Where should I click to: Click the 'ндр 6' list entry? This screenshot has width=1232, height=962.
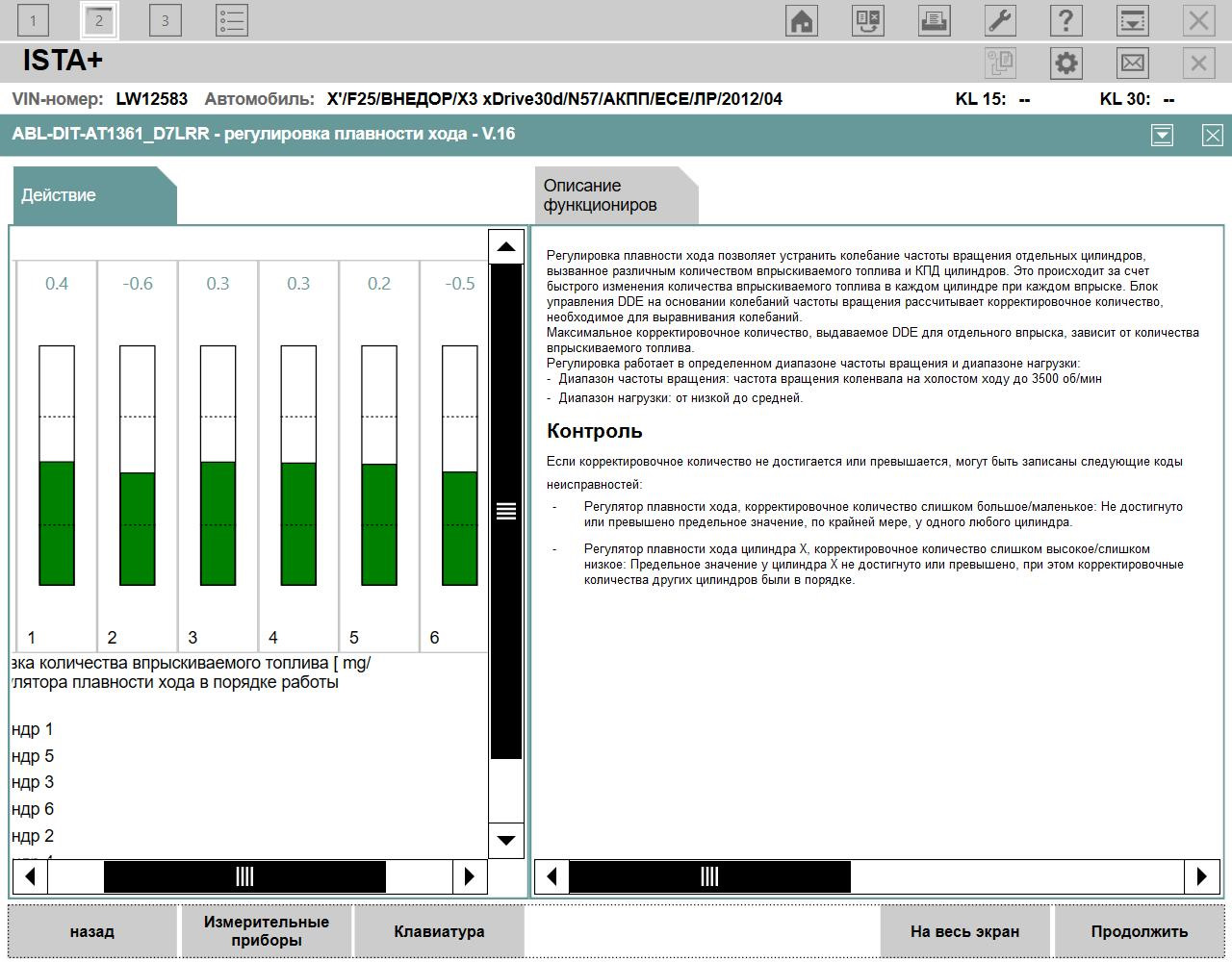pyautogui.click(x=33, y=809)
